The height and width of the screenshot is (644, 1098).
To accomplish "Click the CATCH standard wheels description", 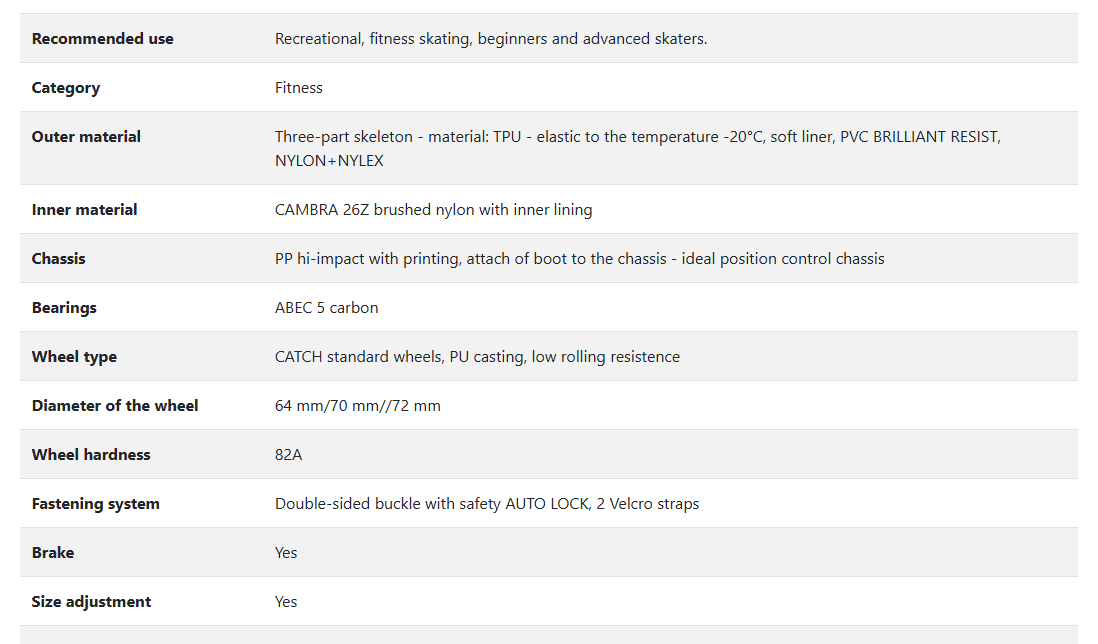I will (477, 357).
